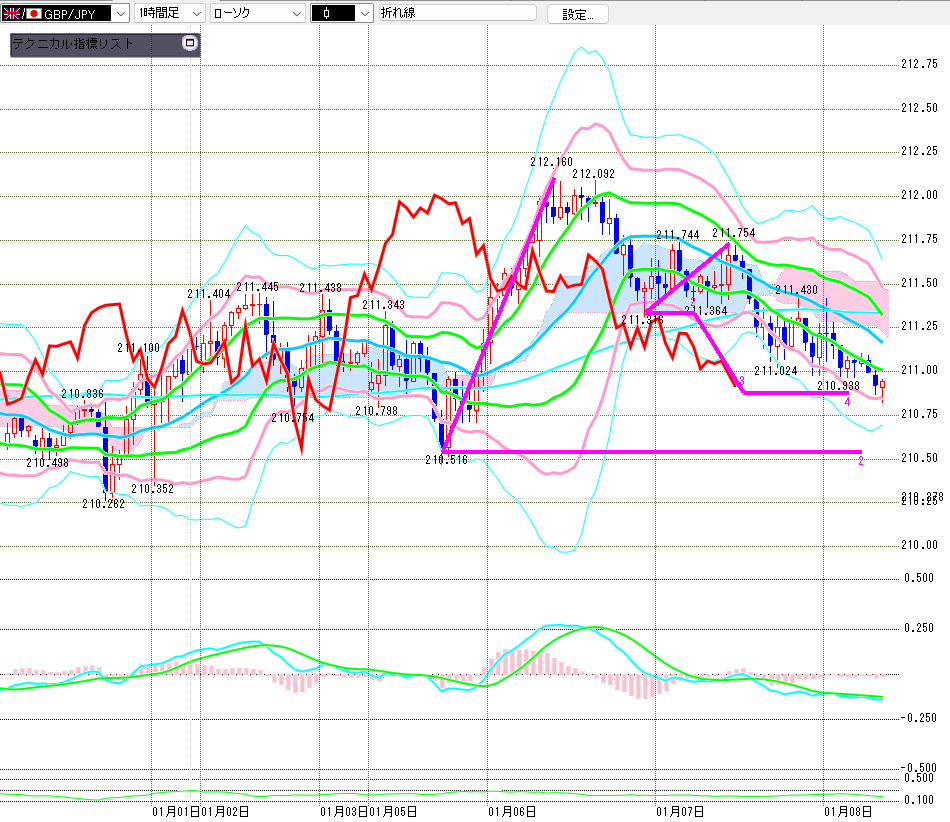950x822 pixels.
Task: Click the 210.262 lowest price label
Action: pyautogui.click(x=103, y=504)
